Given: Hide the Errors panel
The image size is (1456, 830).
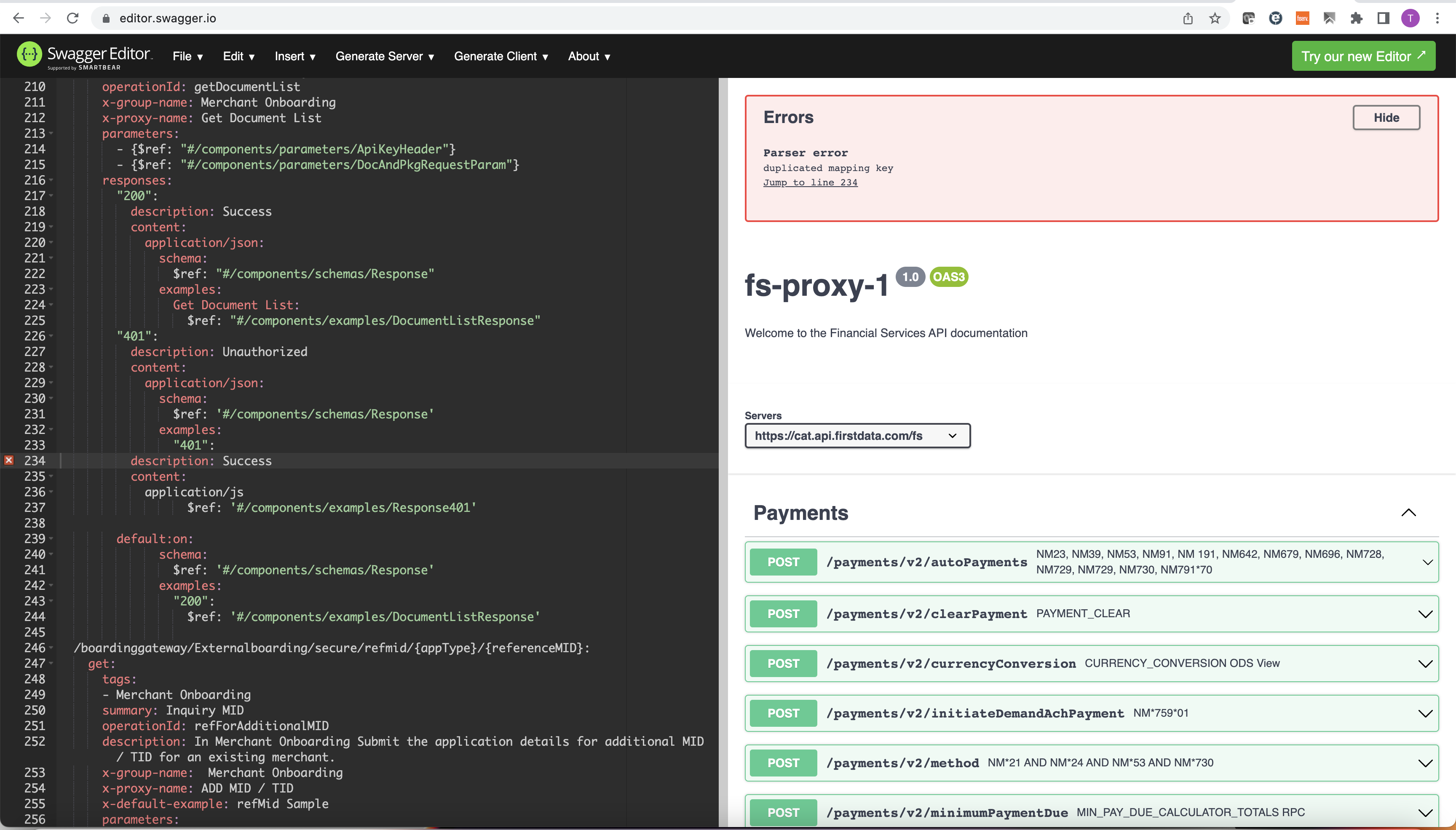Looking at the screenshot, I should (x=1385, y=118).
